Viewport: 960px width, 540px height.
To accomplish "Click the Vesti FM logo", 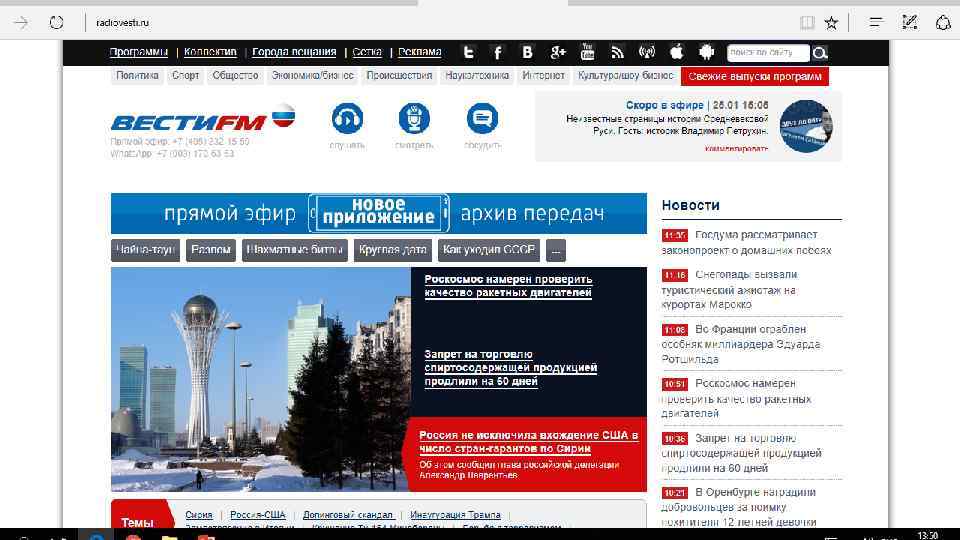I will point(203,118).
